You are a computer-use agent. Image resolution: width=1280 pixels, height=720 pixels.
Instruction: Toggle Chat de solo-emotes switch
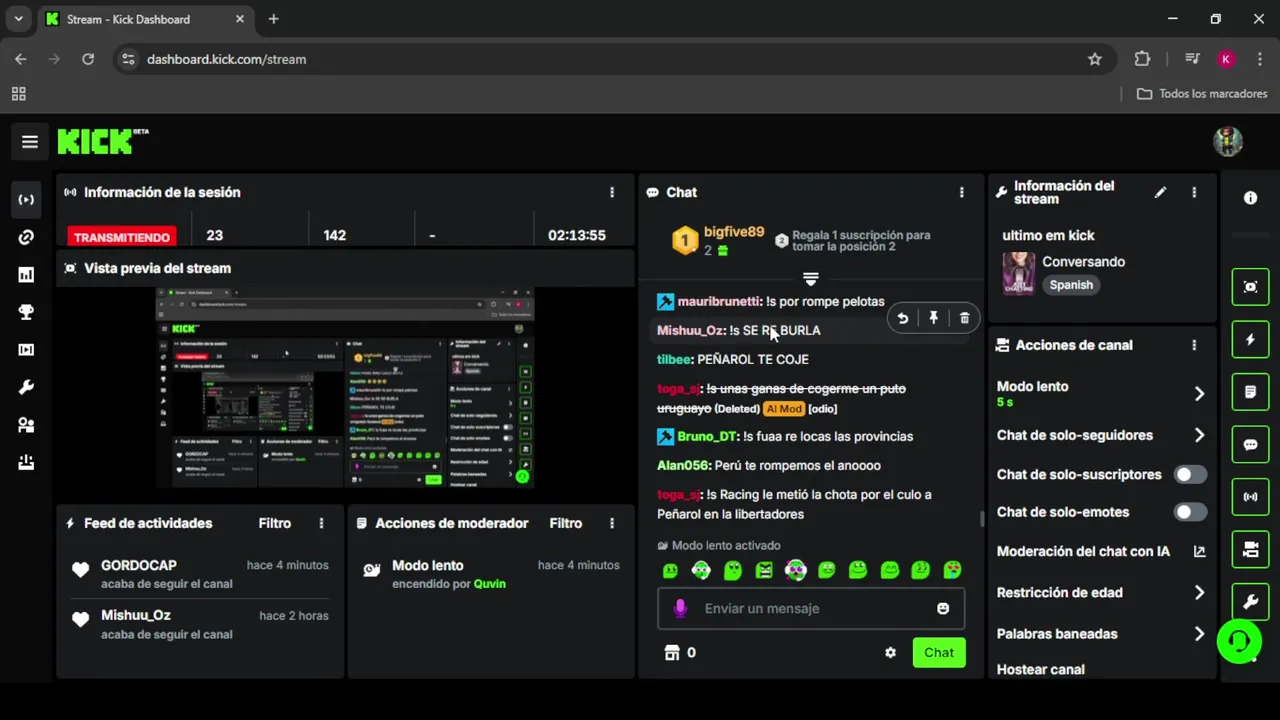1190,512
